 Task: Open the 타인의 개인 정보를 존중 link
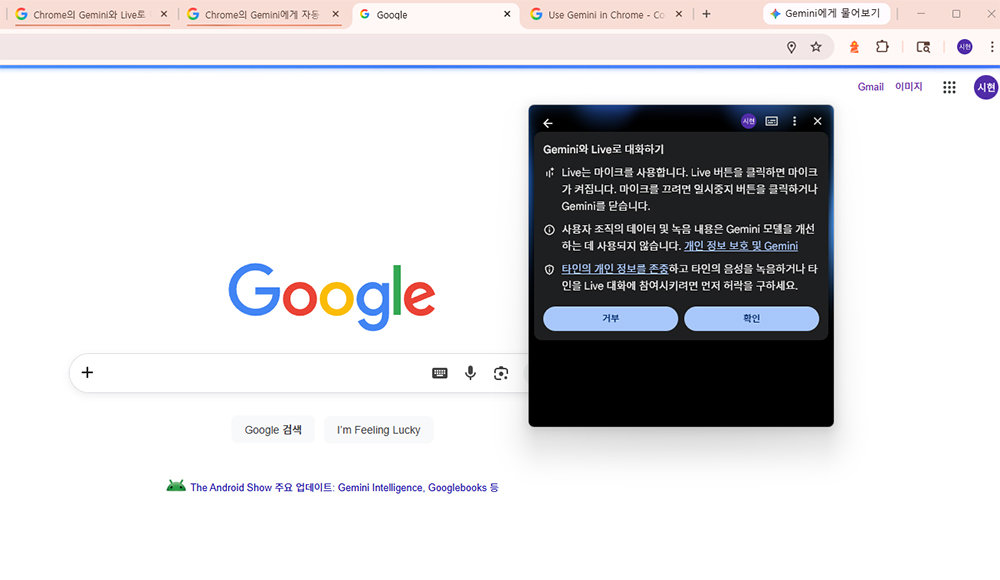coord(615,269)
